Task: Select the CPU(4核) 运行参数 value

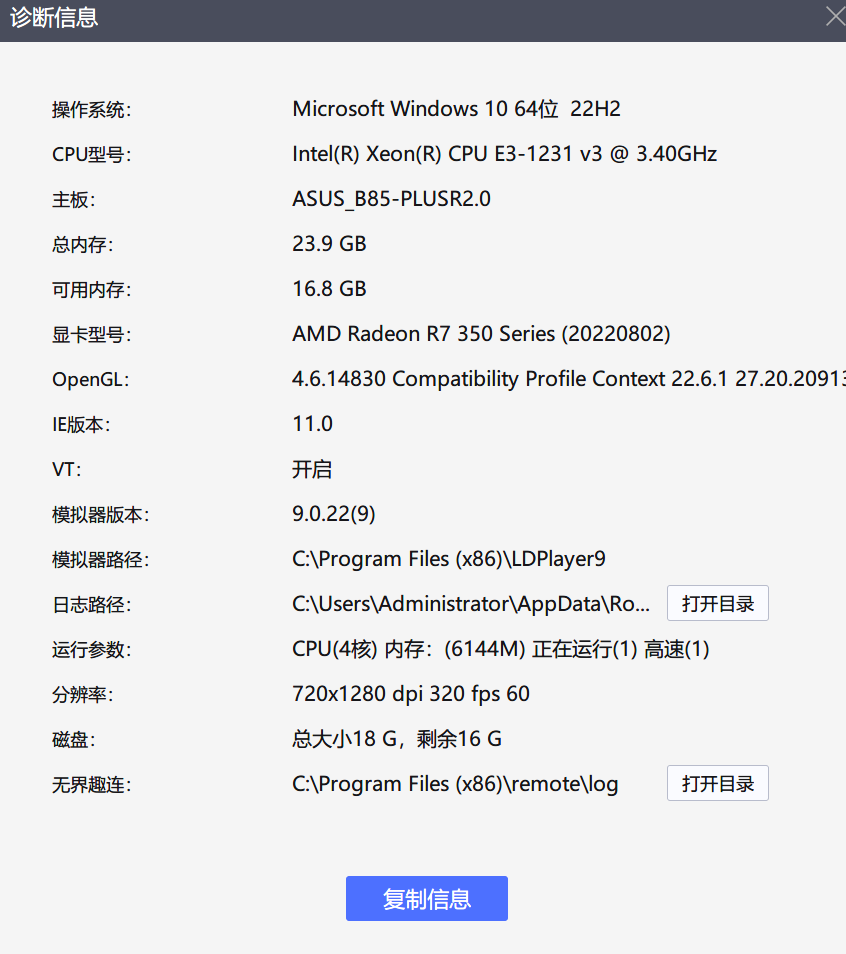Action: [x=501, y=649]
